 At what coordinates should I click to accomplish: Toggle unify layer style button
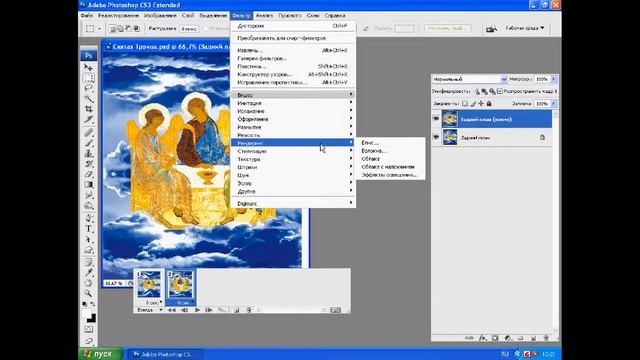tap(492, 91)
